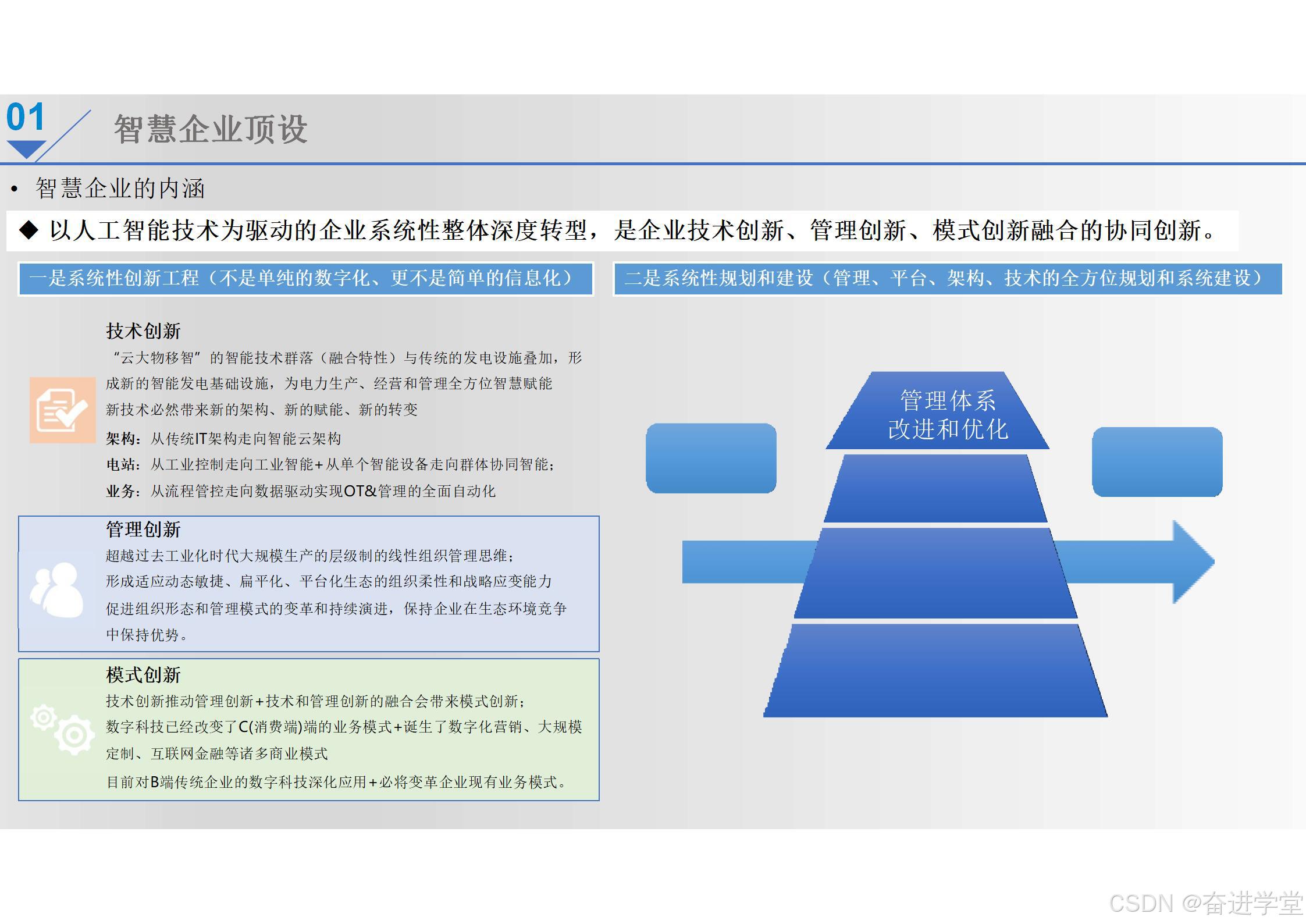Click the 管理创新 heading
The image size is (1306, 924).
click(143, 529)
